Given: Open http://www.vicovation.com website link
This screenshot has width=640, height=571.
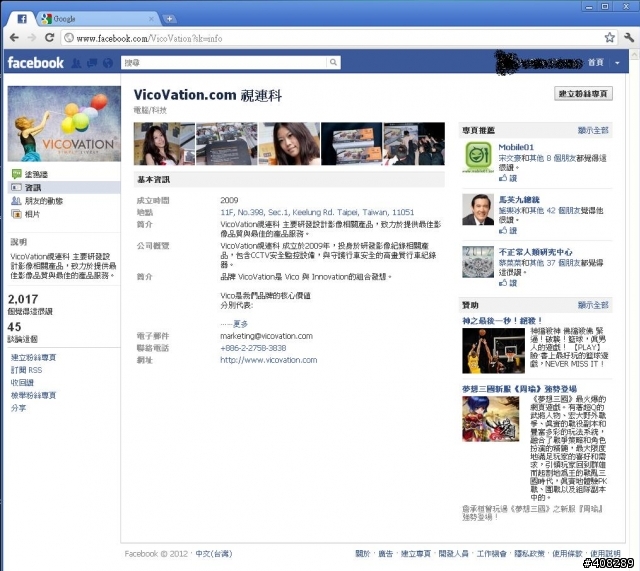Looking at the screenshot, I should tap(269, 360).
